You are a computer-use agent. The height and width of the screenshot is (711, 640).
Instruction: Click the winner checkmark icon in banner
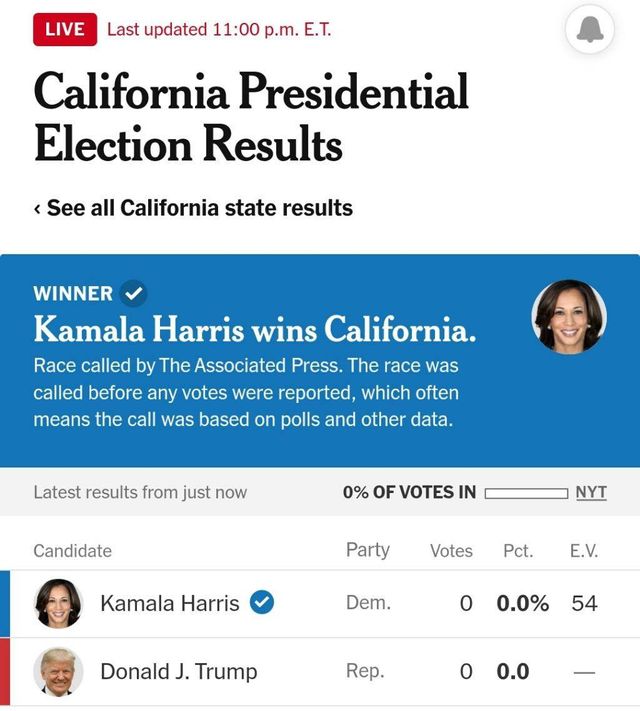pos(132,293)
